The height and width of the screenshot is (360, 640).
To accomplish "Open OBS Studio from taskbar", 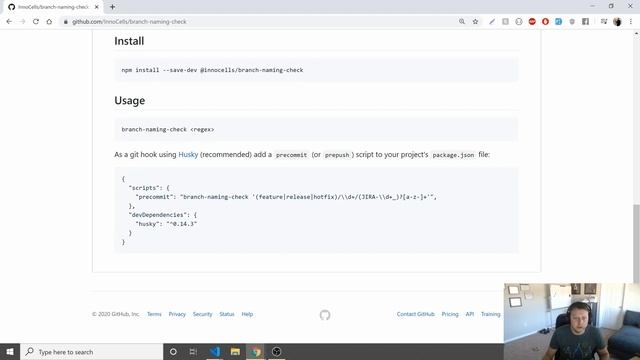I will [x=276, y=352].
